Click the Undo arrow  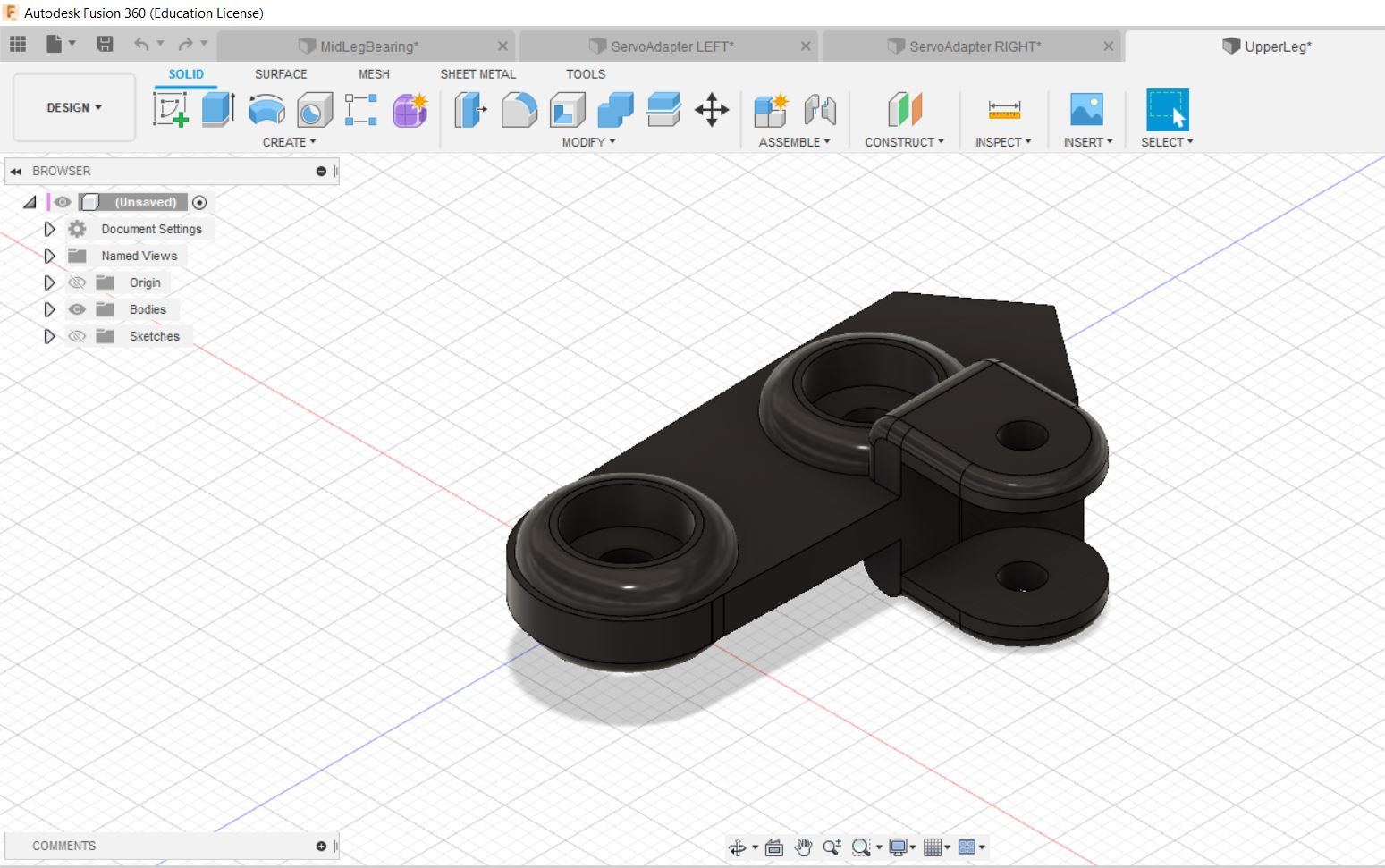pos(141,44)
